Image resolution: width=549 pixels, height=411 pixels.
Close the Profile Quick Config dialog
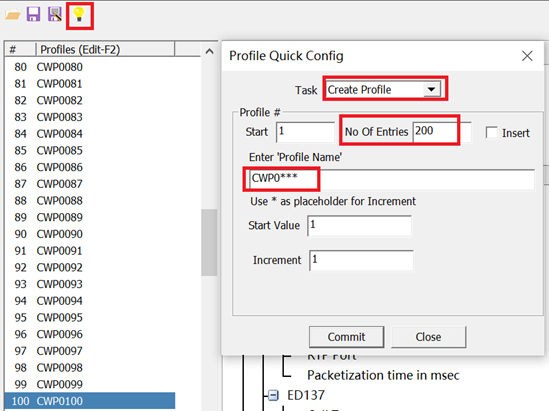tap(527, 56)
